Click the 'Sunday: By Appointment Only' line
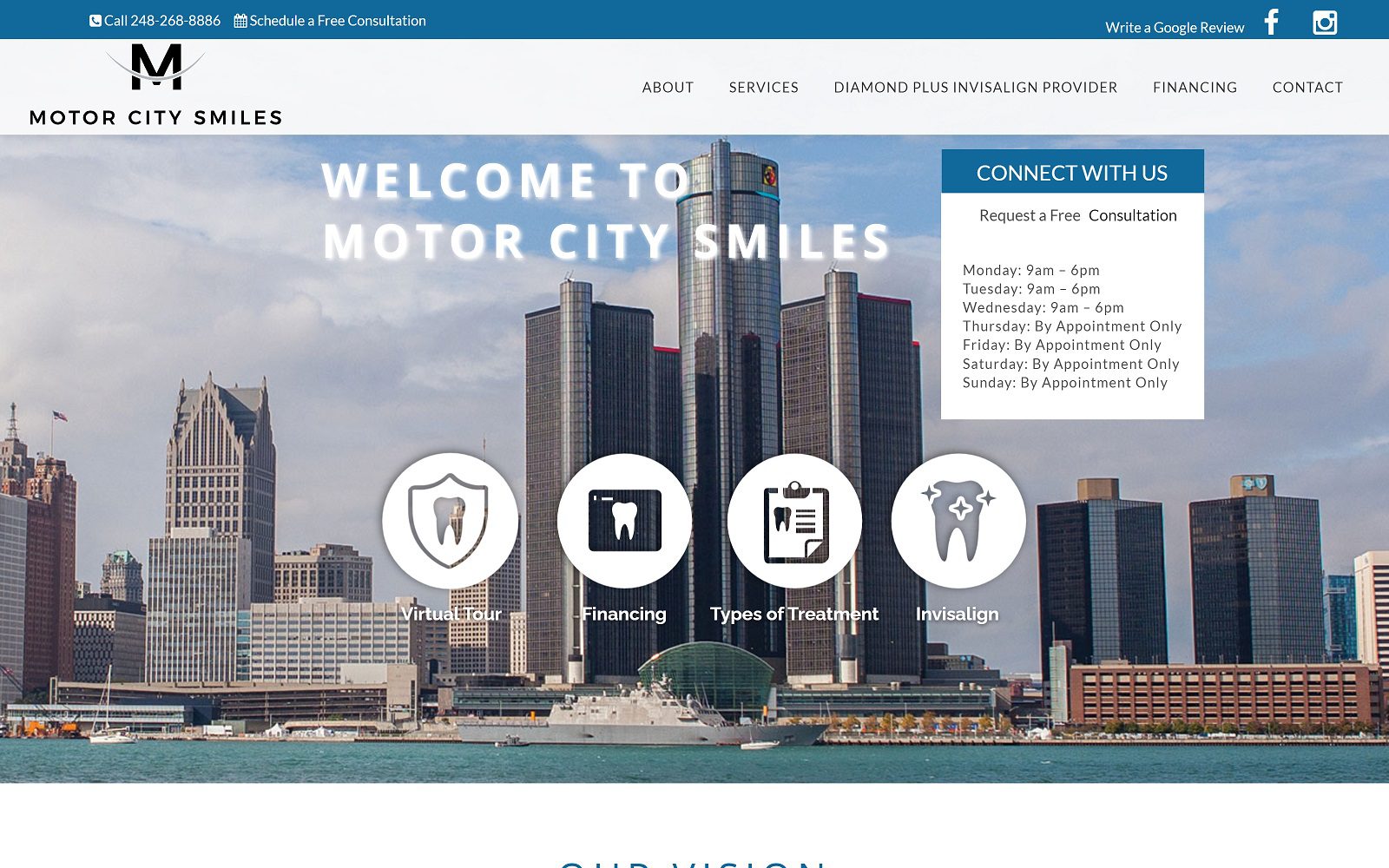 [x=1065, y=383]
